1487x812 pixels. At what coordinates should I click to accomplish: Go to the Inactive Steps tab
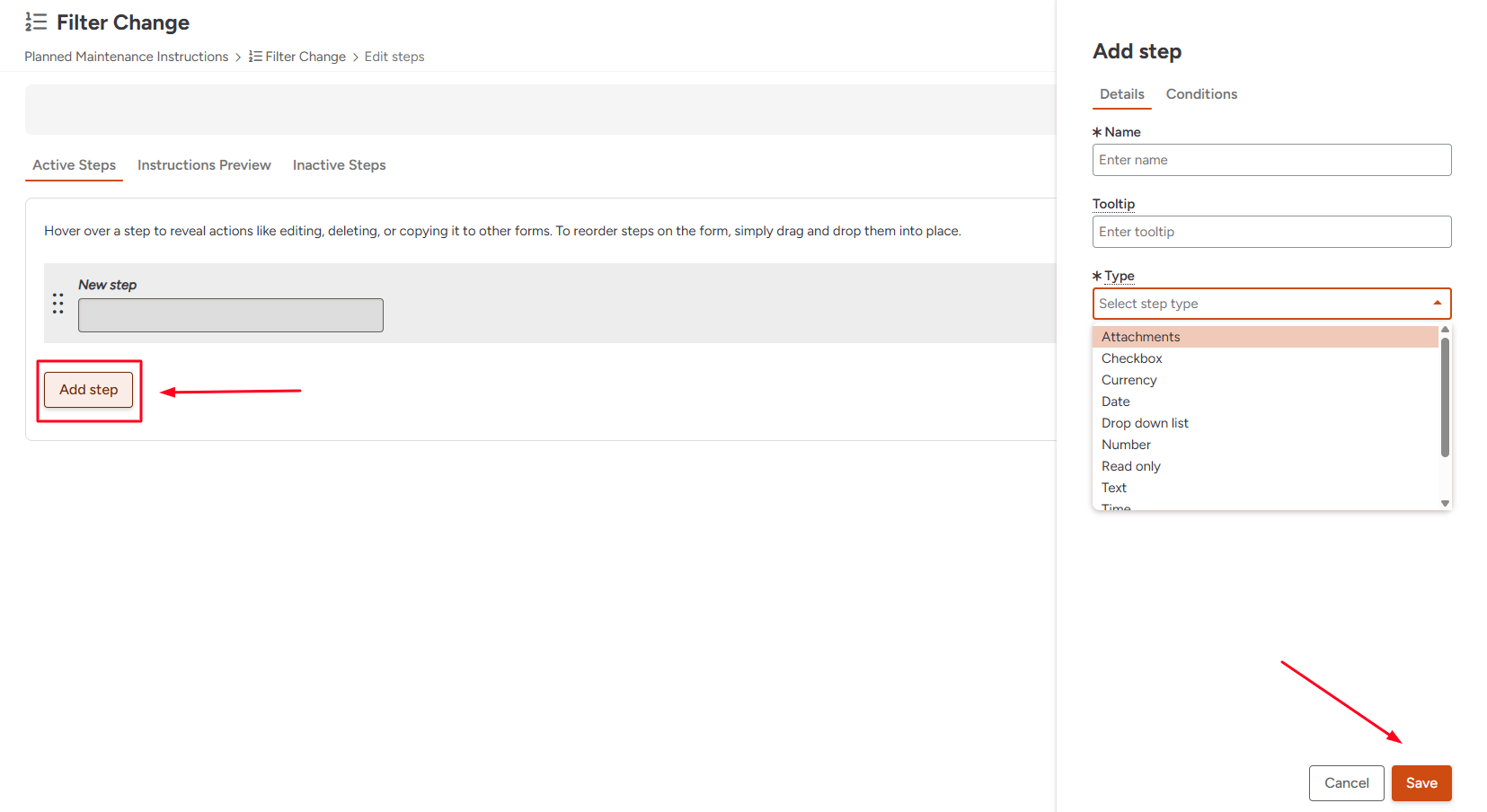339,165
